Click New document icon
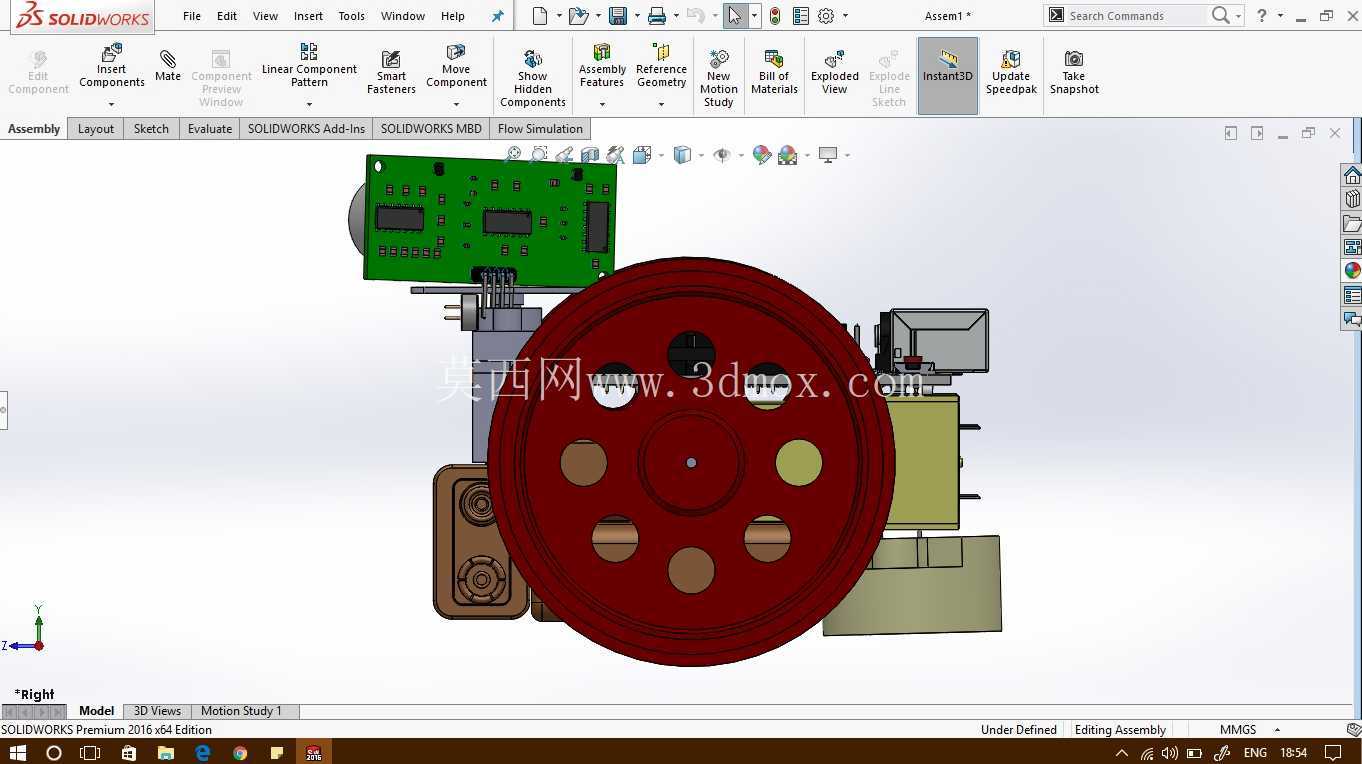The image size is (1362, 764). click(x=540, y=16)
